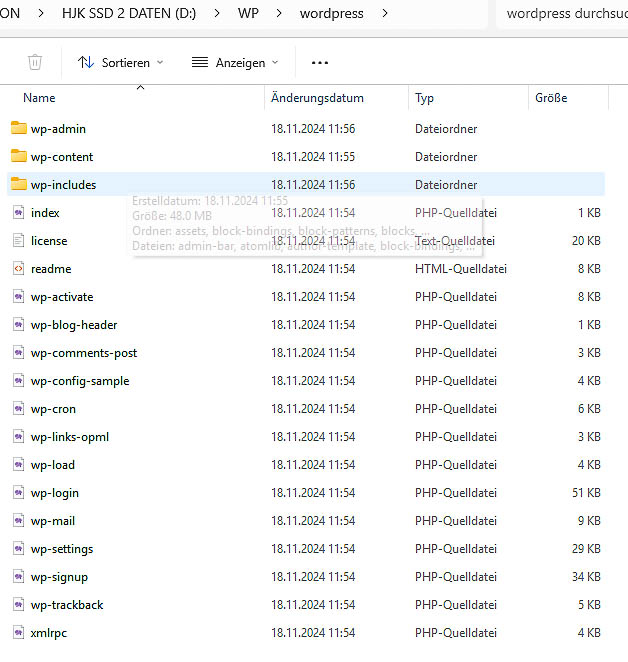The height and width of the screenshot is (662, 628).
Task: Click the wp-cron file icon
Action: [19, 409]
